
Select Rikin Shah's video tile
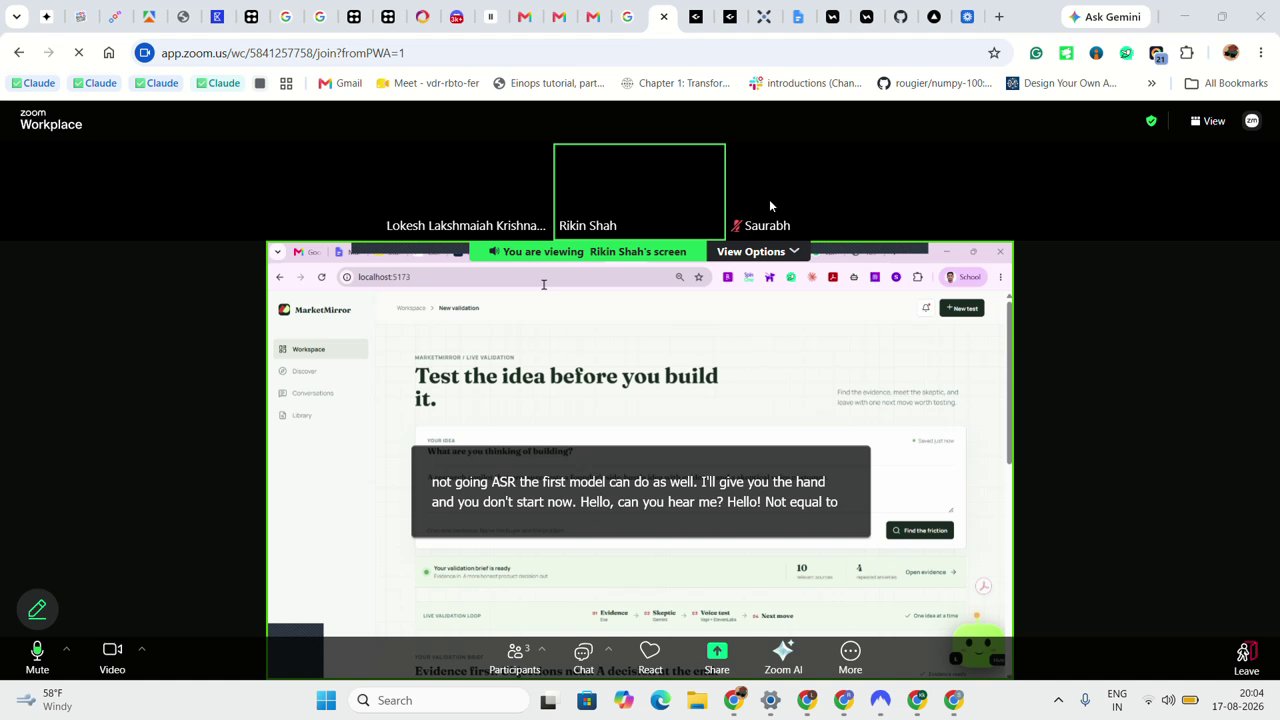click(x=640, y=191)
